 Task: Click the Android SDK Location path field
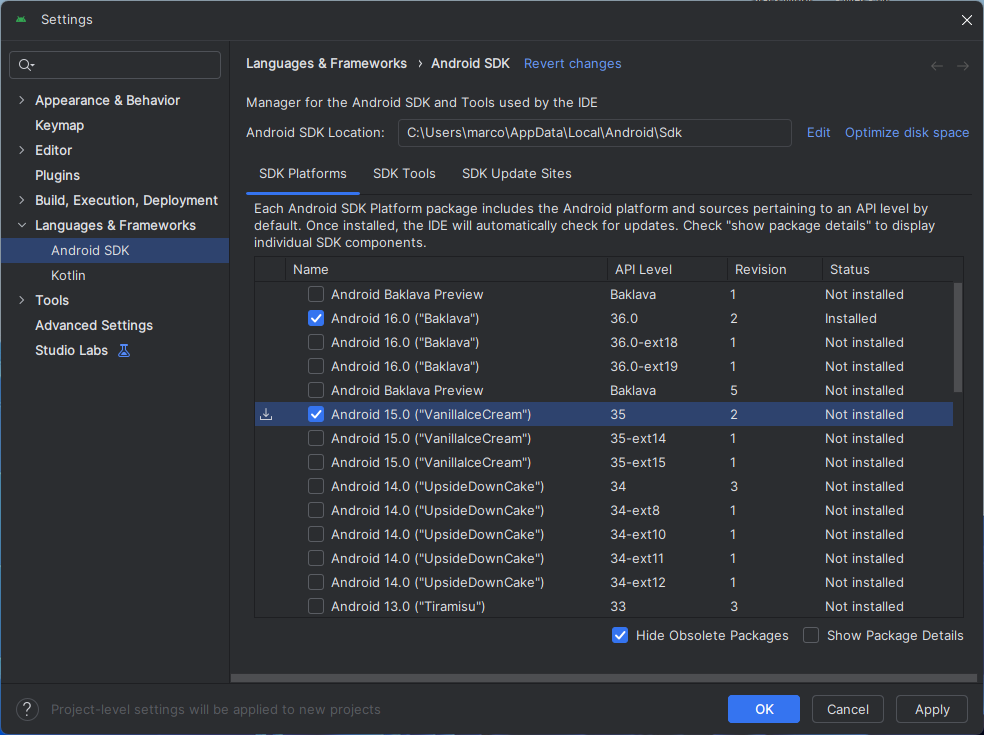[594, 132]
